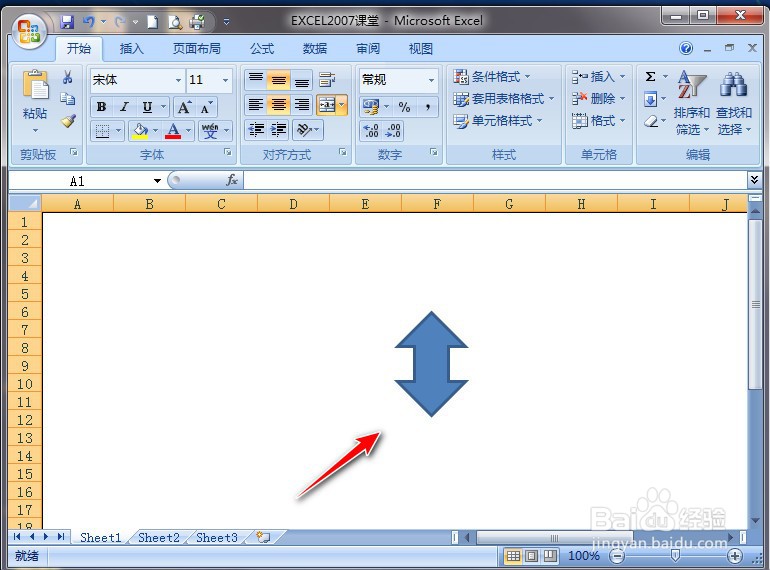
Task: Toggle bottom vertical alignment
Action: 302,79
